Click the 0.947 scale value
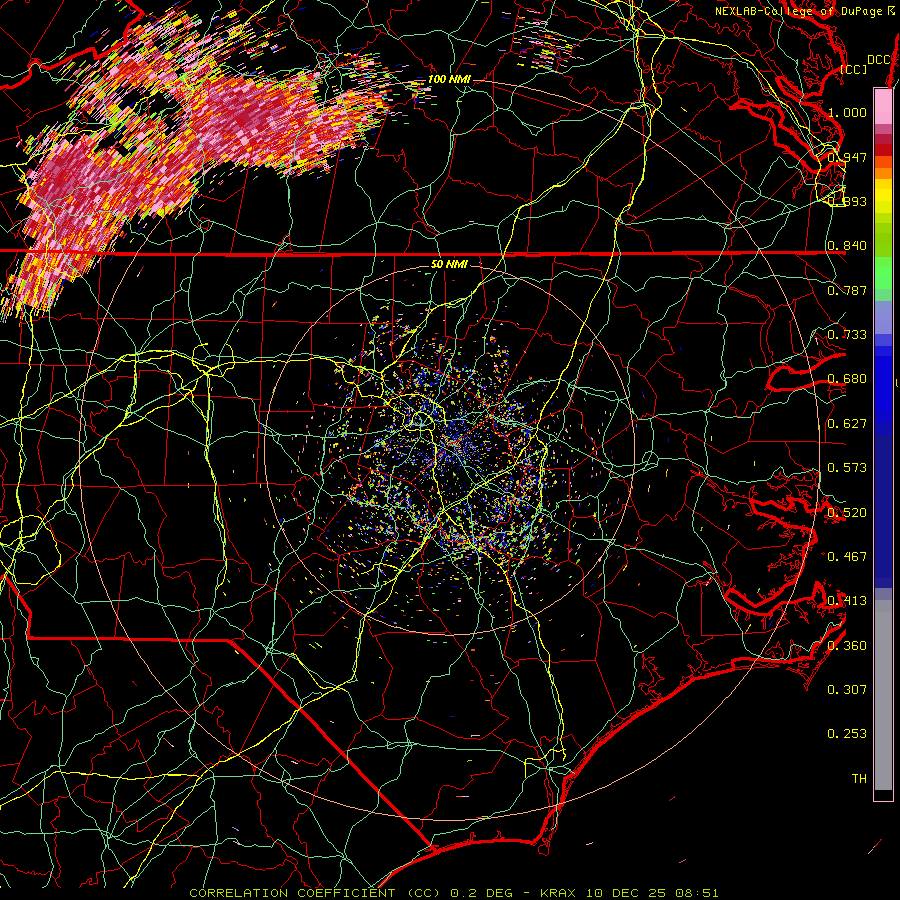This screenshot has height=900, width=900. pyautogui.click(x=847, y=157)
